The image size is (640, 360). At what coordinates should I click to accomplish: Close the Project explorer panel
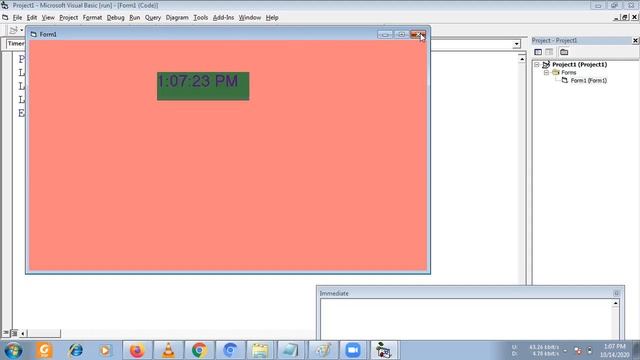[635, 40]
